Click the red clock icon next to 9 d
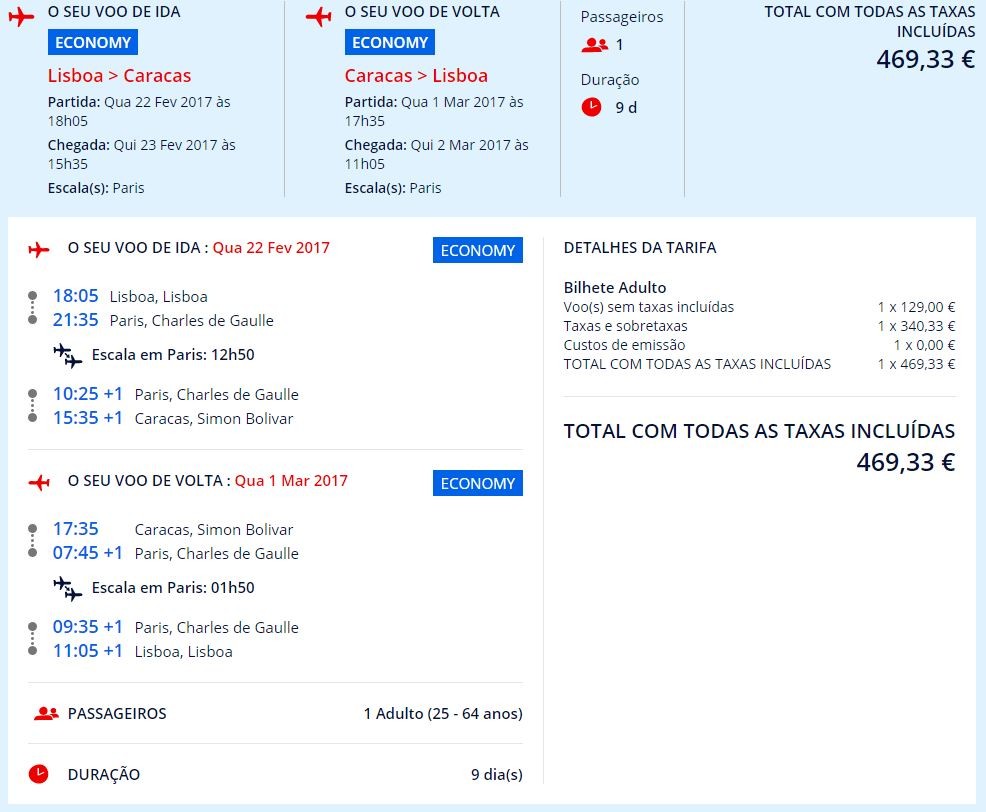This screenshot has width=986, height=812. tap(592, 107)
